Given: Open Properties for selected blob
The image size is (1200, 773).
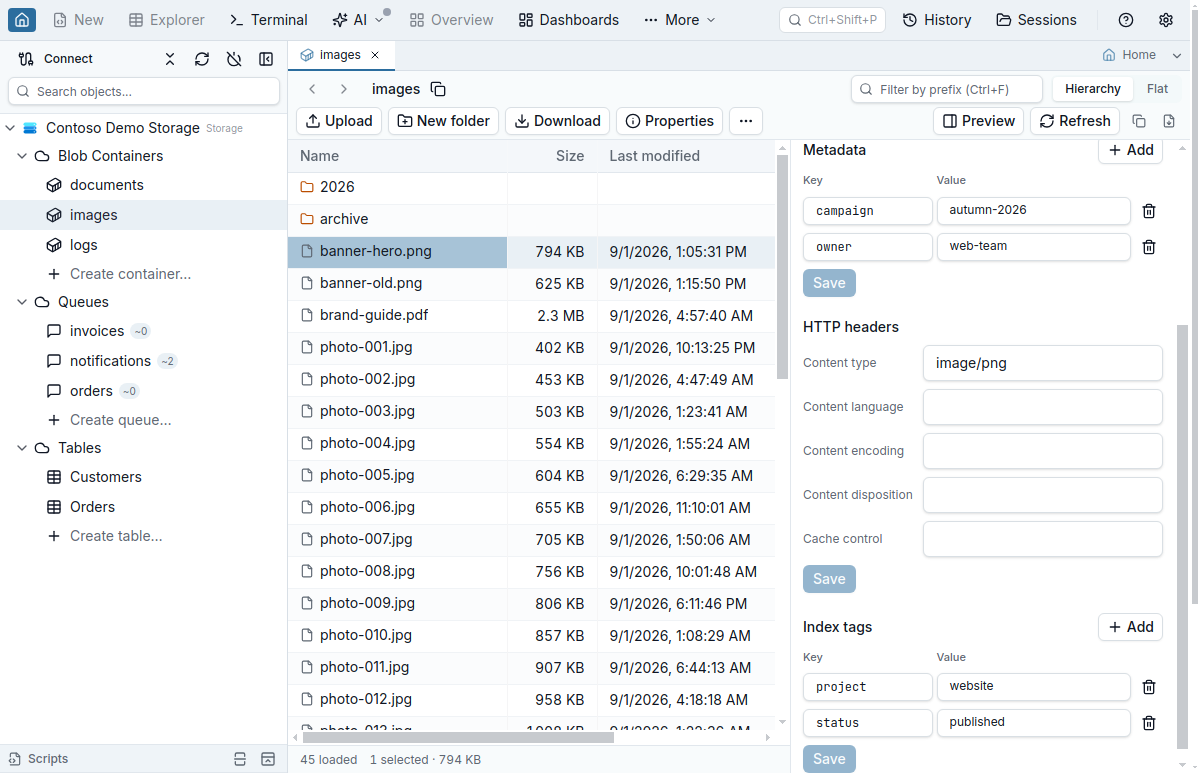Looking at the screenshot, I should (670, 121).
